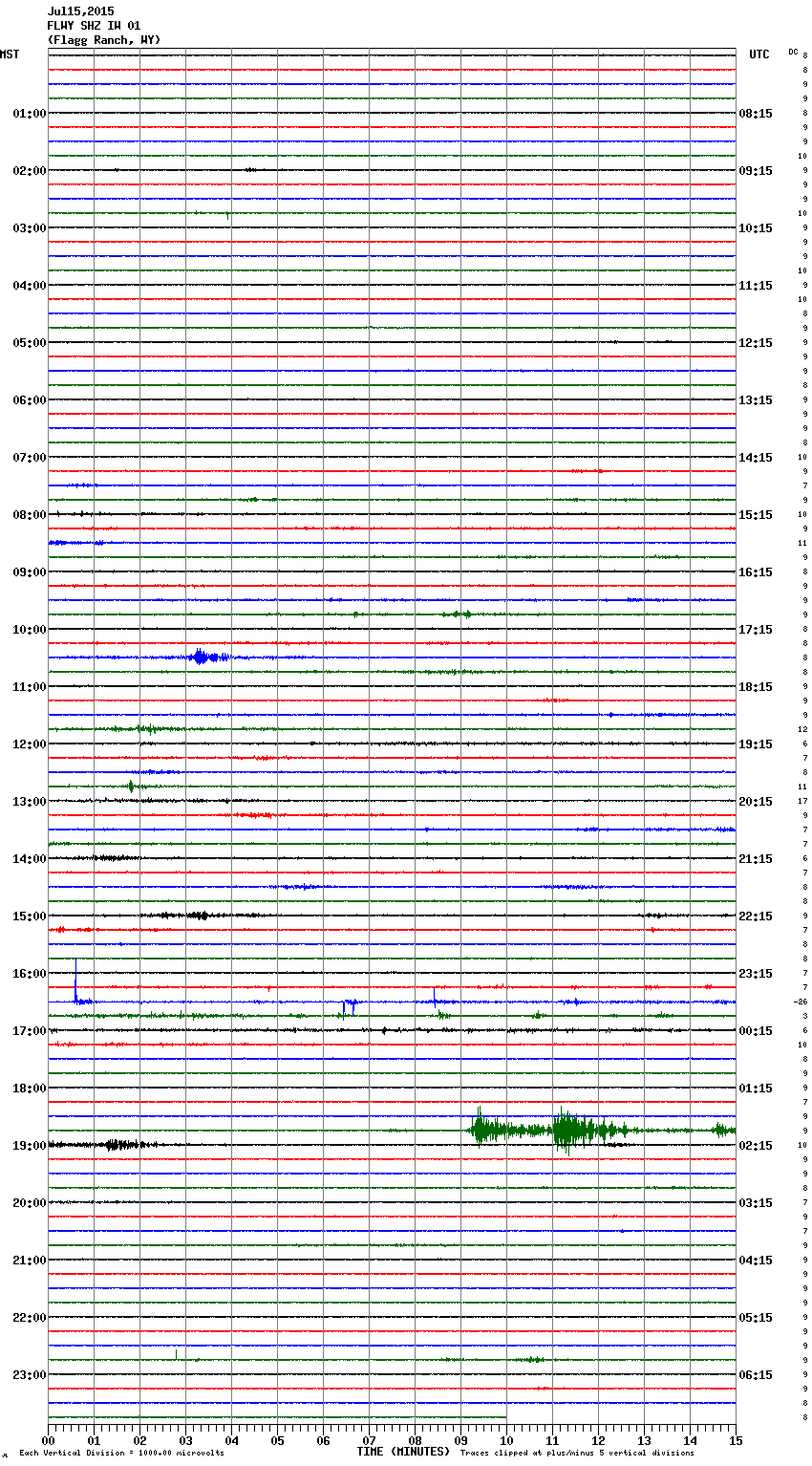Click the 15:15 UTC time label

(x=756, y=515)
